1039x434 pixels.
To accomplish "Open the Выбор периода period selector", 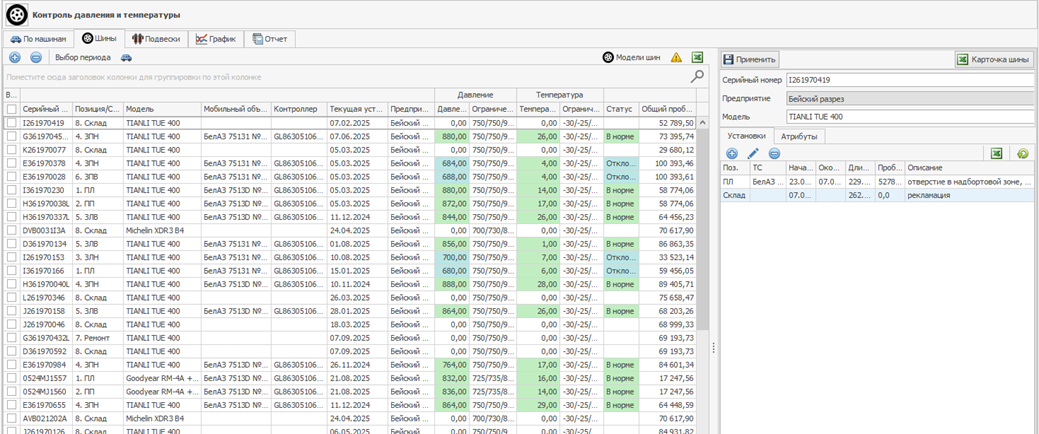I will point(82,58).
